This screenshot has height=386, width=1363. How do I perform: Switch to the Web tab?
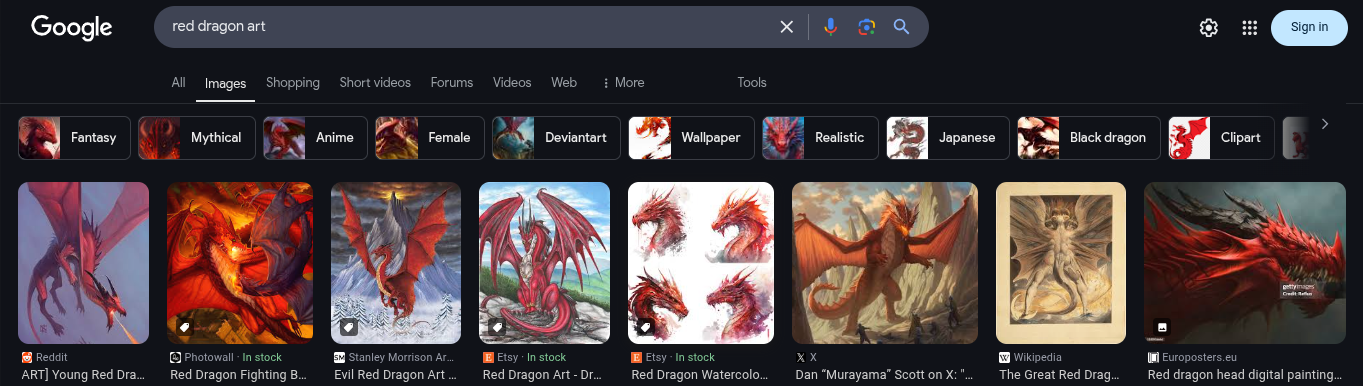tap(564, 82)
